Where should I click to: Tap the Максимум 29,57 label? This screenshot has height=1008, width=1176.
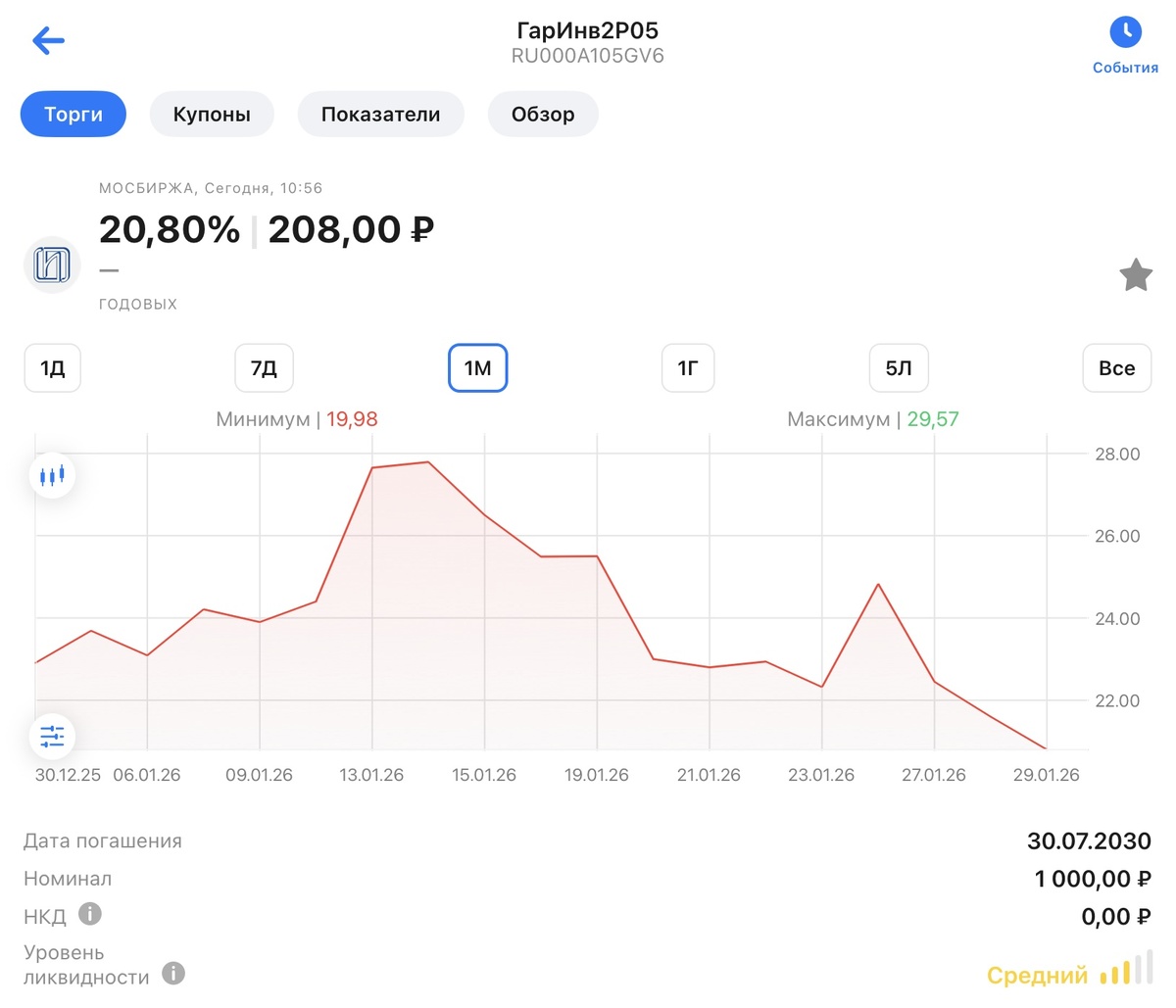click(x=873, y=419)
